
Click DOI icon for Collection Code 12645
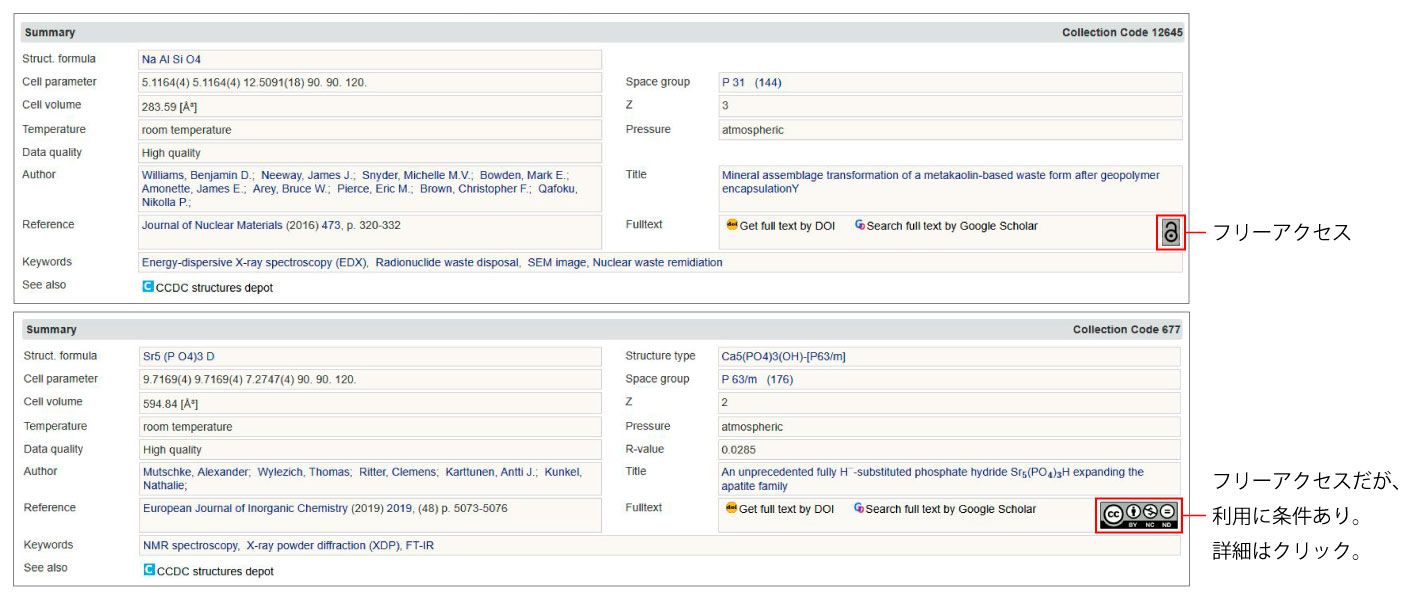[732, 226]
